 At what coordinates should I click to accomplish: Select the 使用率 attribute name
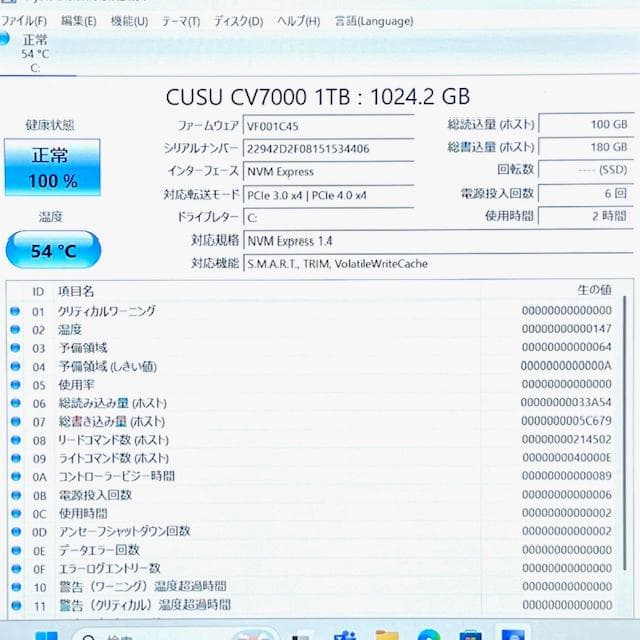(x=76, y=384)
